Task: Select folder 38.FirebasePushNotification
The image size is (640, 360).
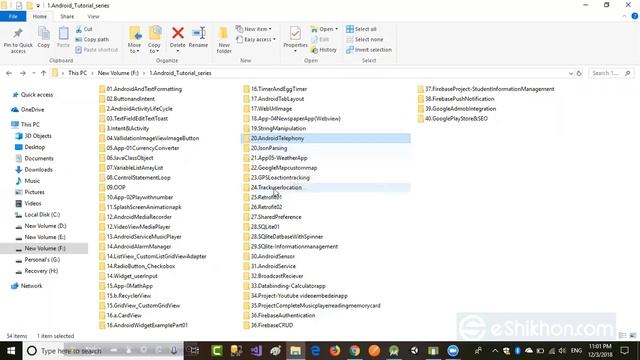Action: 456,99
